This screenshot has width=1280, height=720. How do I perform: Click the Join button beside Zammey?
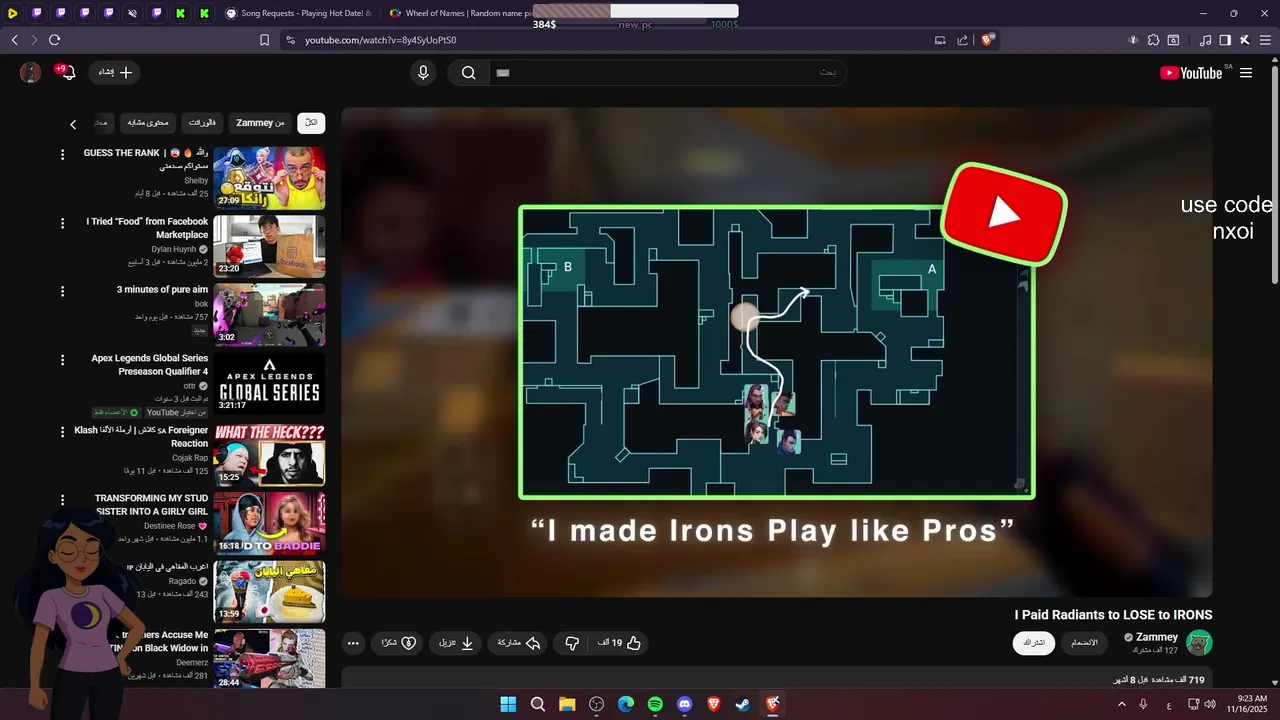tap(1085, 643)
